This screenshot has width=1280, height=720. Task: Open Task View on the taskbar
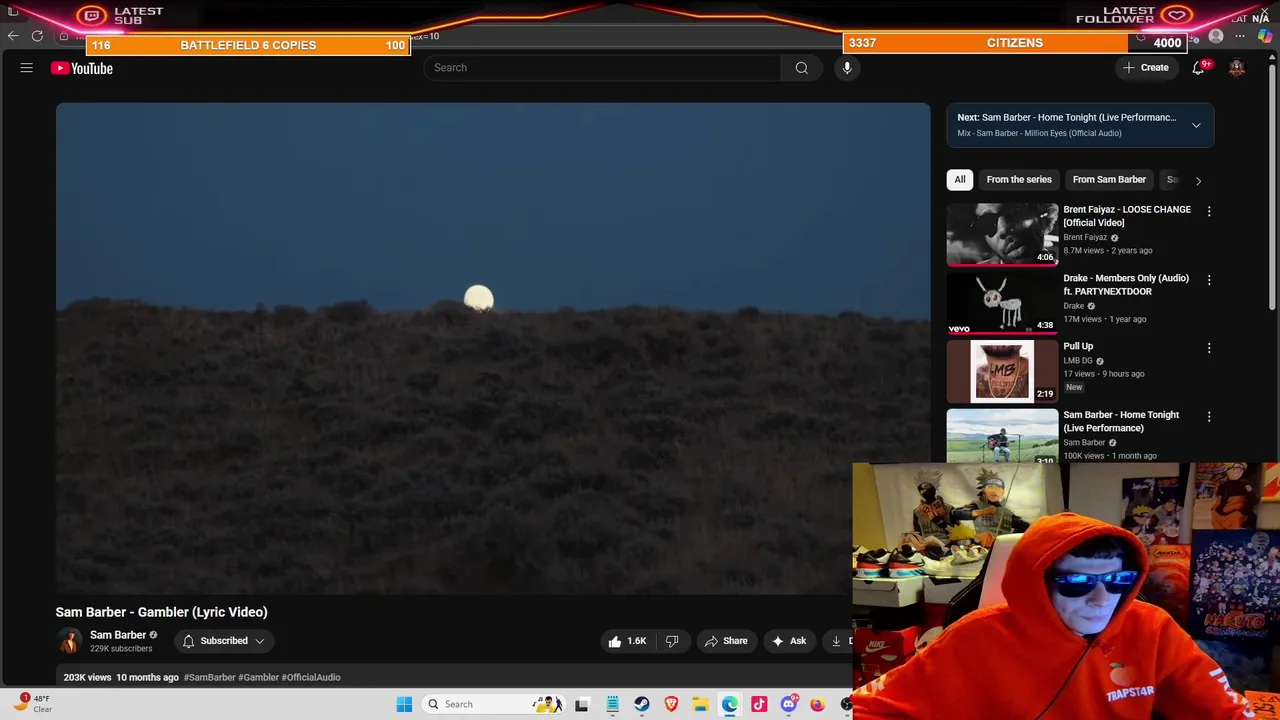(x=581, y=704)
